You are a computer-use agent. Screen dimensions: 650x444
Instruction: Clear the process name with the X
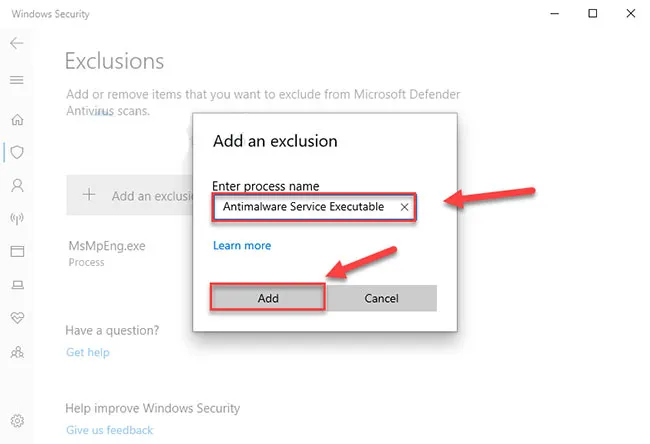pos(404,207)
